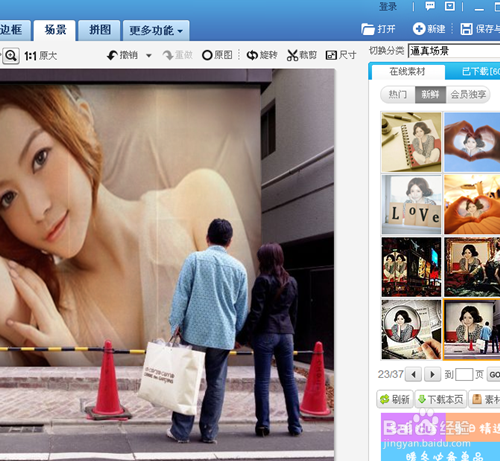Screen dimensions: 500x461
Task: Go to previous material page arrow
Action: click(x=413, y=374)
